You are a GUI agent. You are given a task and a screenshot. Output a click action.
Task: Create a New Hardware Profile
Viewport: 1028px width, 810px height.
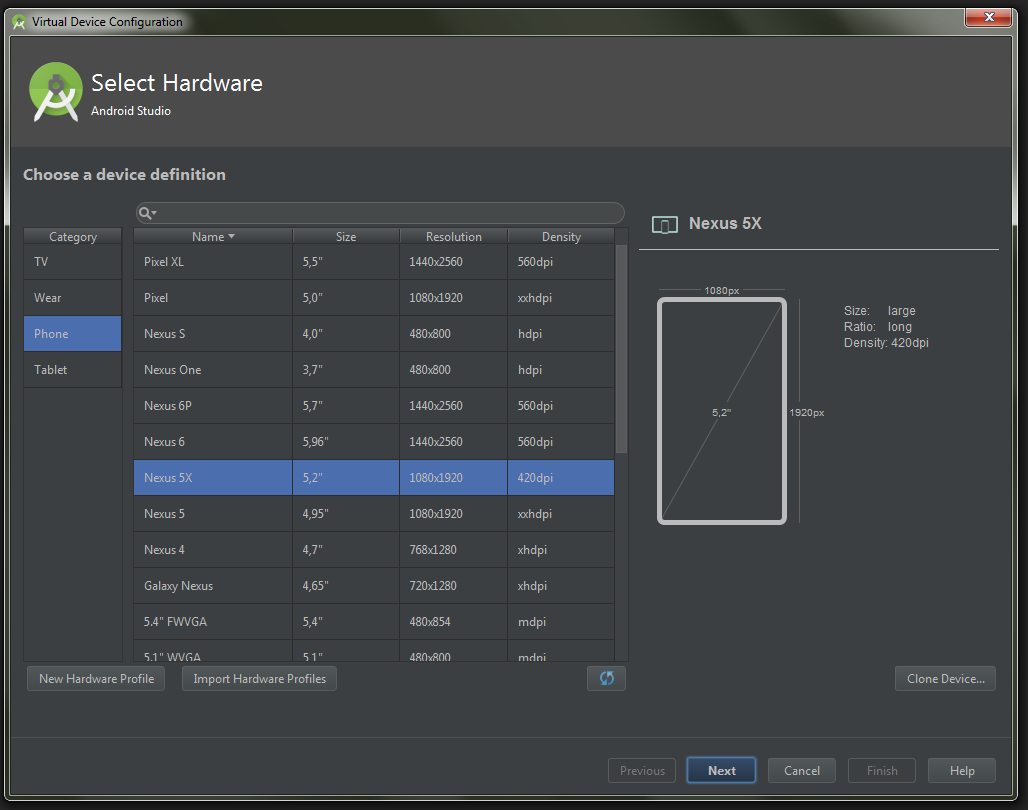click(x=96, y=679)
